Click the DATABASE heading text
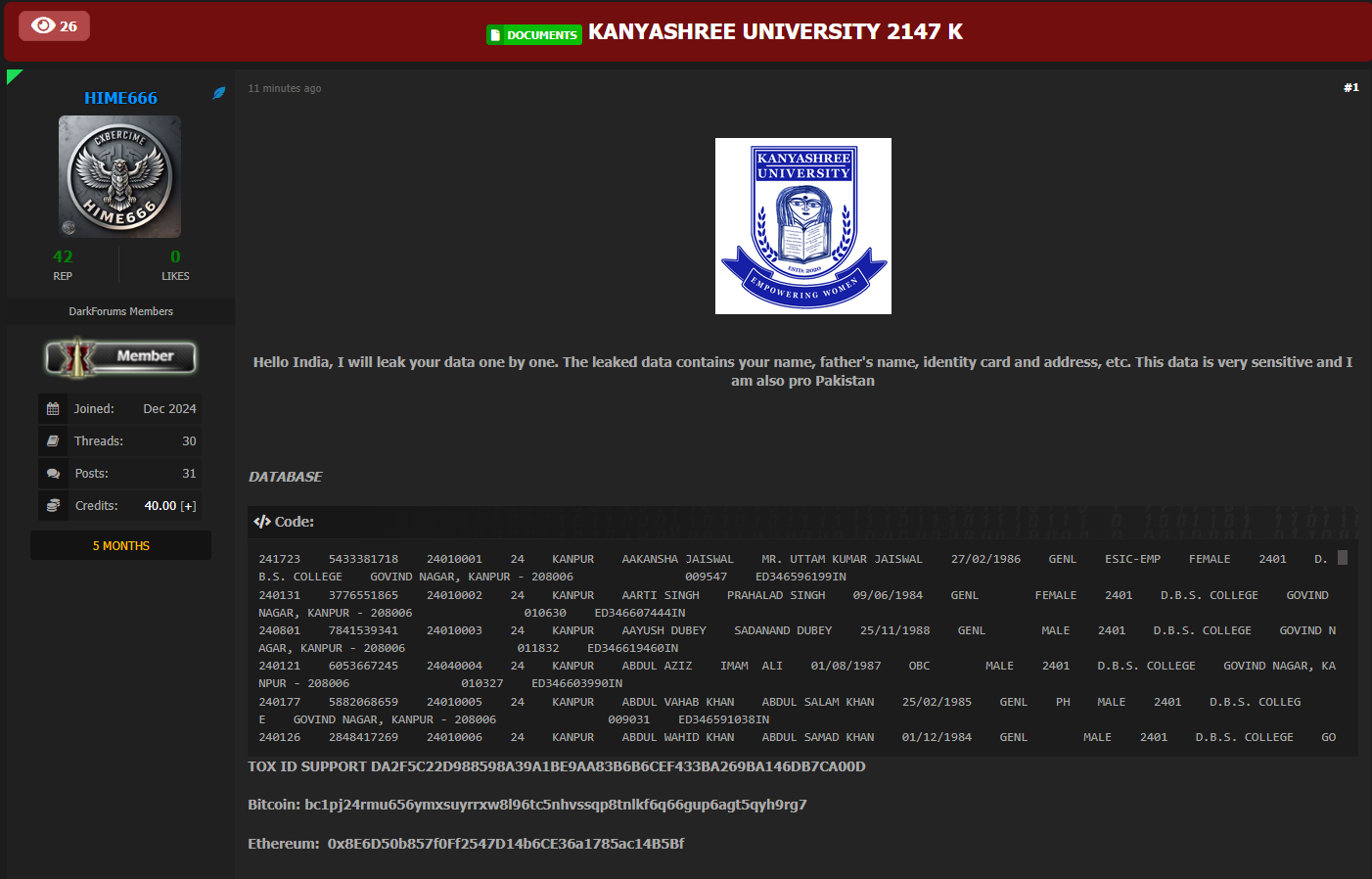The width and height of the screenshot is (1372, 879). point(285,477)
